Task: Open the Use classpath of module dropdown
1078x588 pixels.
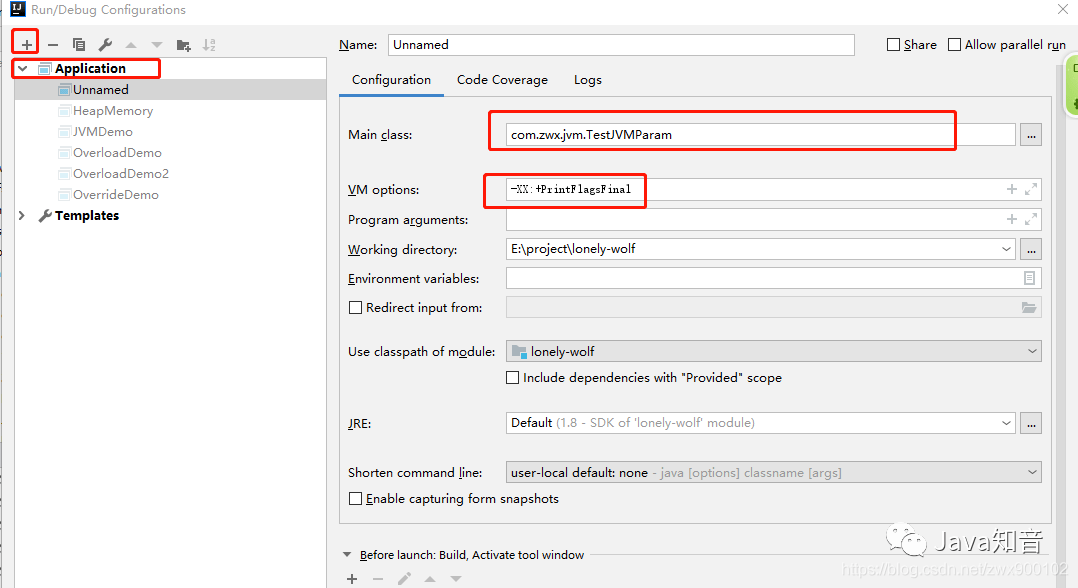Action: coord(773,351)
